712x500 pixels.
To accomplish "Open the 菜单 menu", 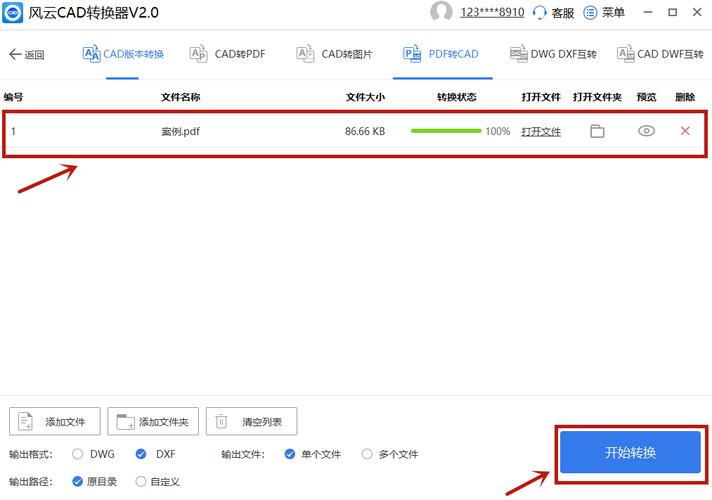I will click(x=604, y=12).
